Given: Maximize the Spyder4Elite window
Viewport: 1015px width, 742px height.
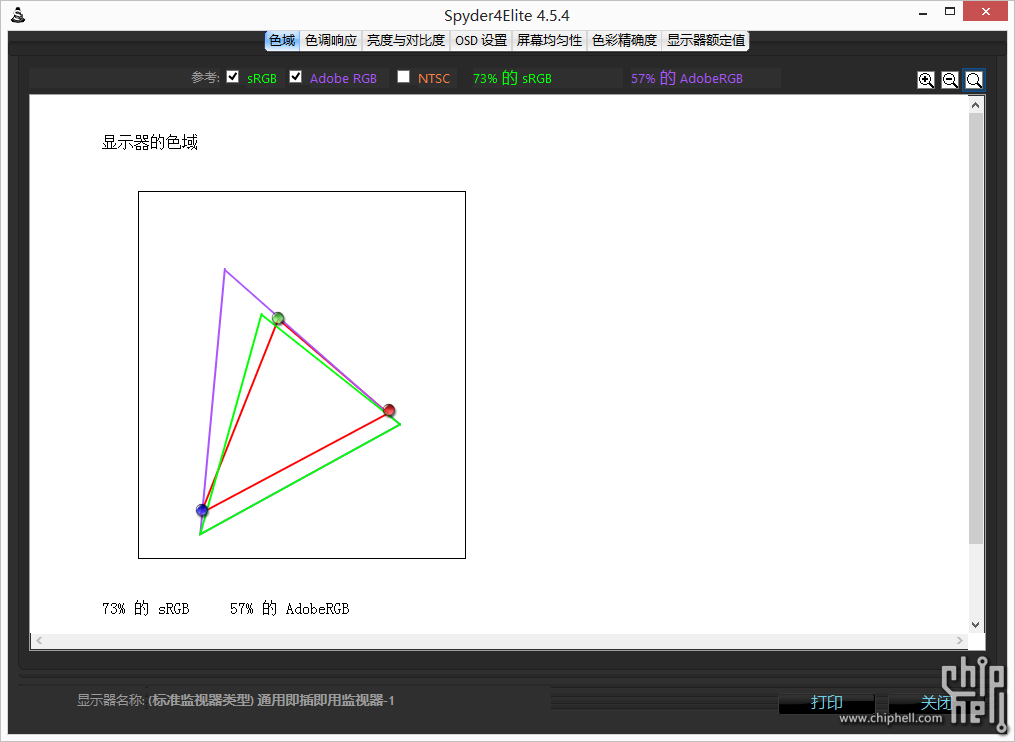Looking at the screenshot, I should [950, 12].
